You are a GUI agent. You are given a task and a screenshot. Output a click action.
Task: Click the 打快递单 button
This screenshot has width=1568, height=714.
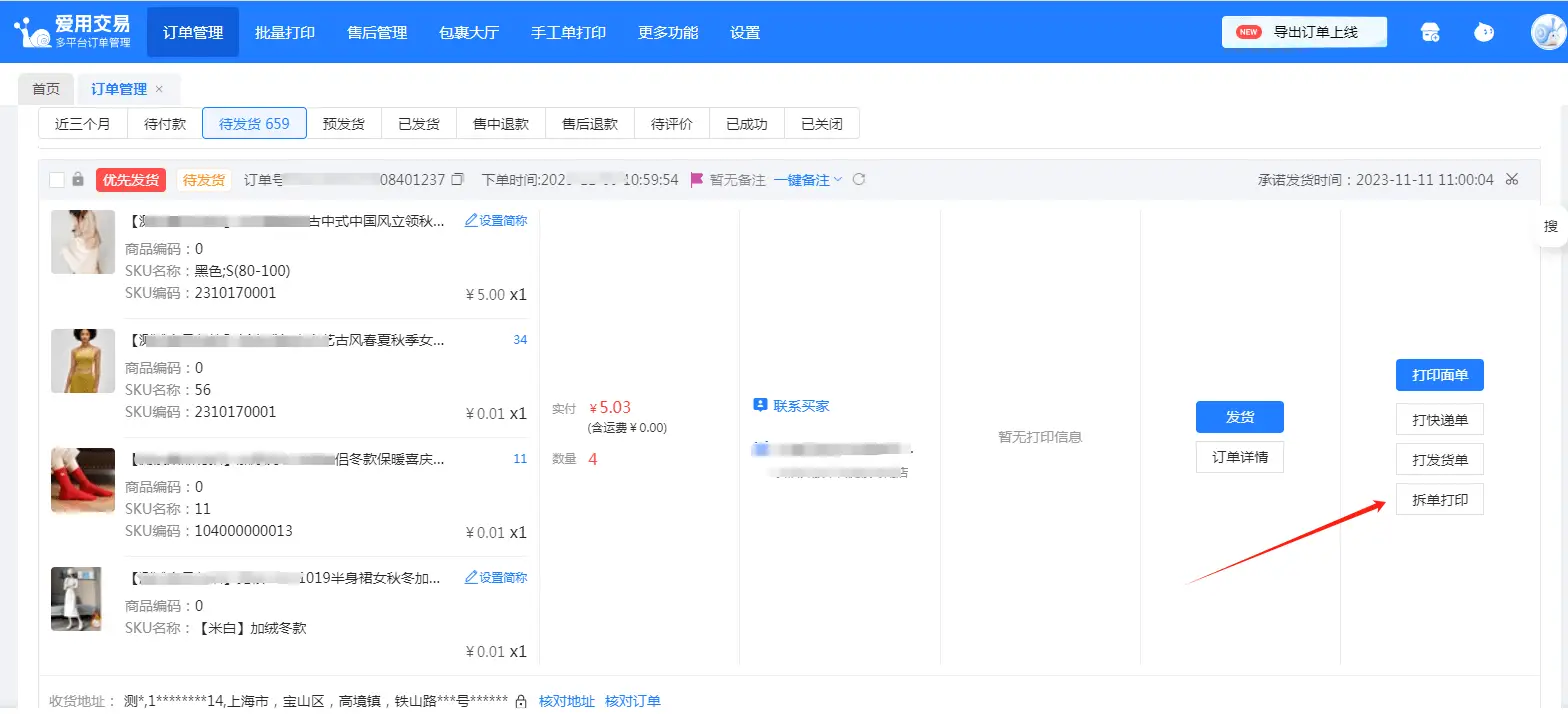(x=1440, y=419)
